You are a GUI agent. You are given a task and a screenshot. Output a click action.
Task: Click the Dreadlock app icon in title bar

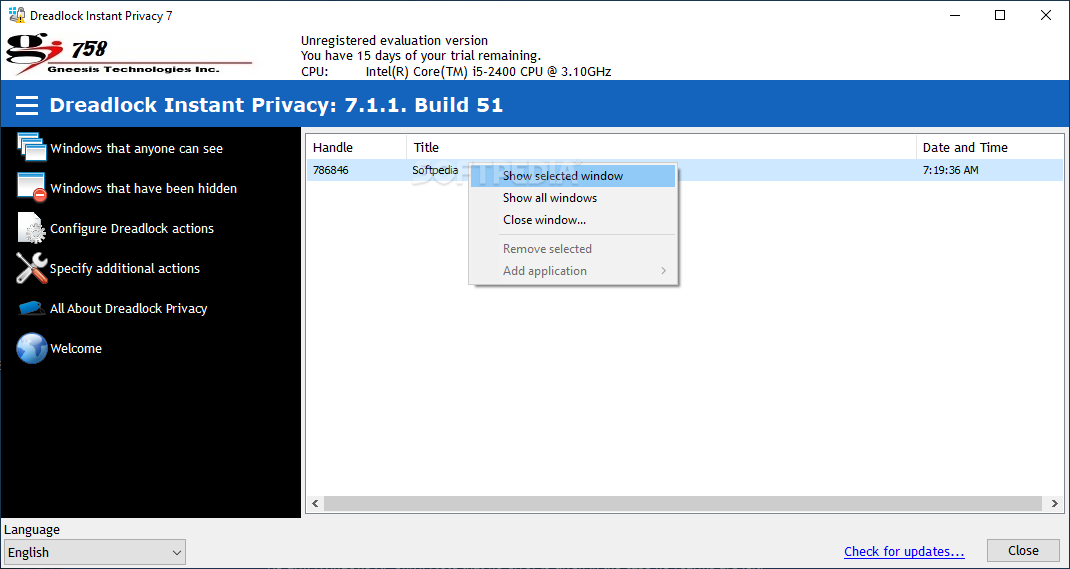point(17,15)
